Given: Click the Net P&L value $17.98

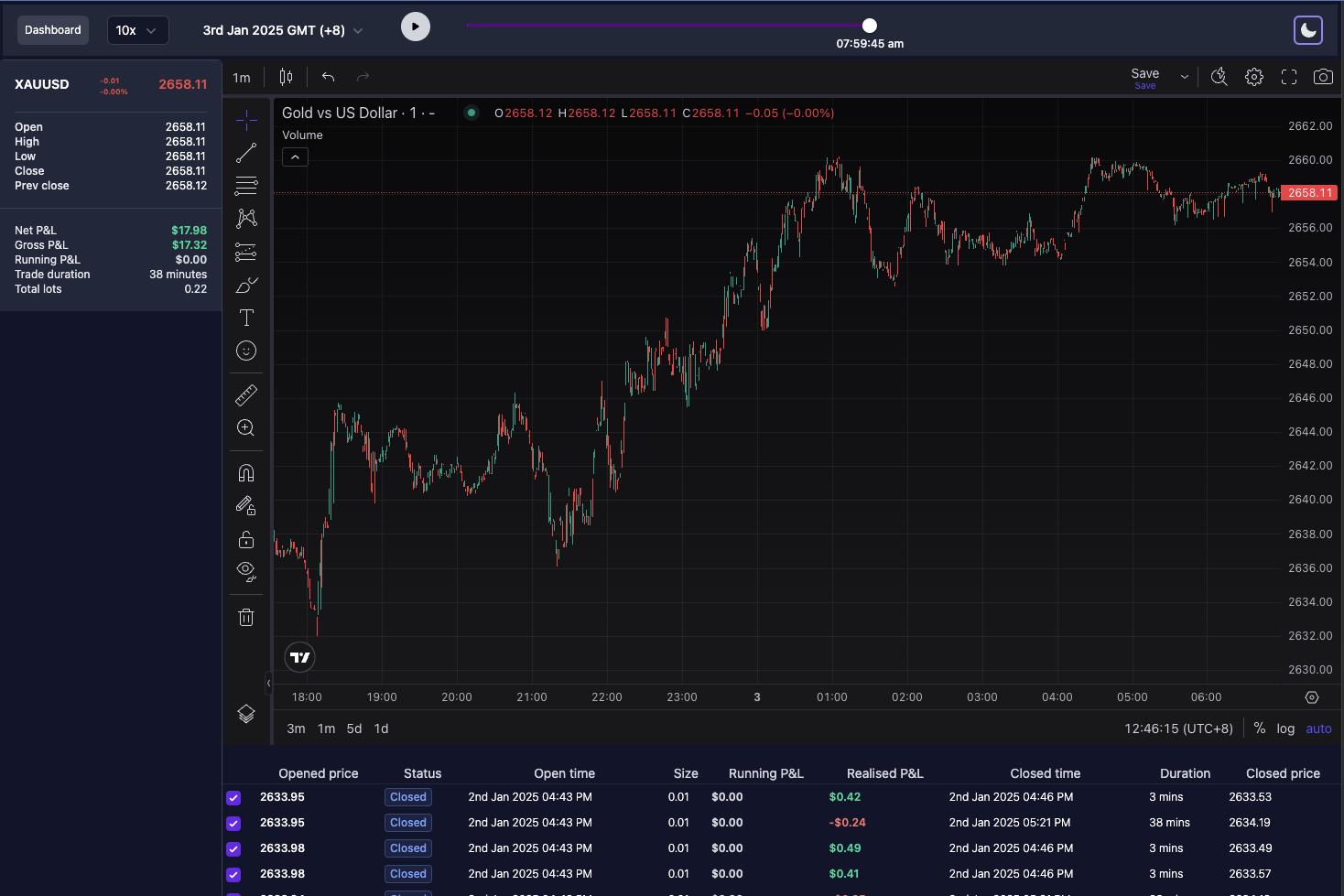Looking at the screenshot, I should pyautogui.click(x=190, y=231).
